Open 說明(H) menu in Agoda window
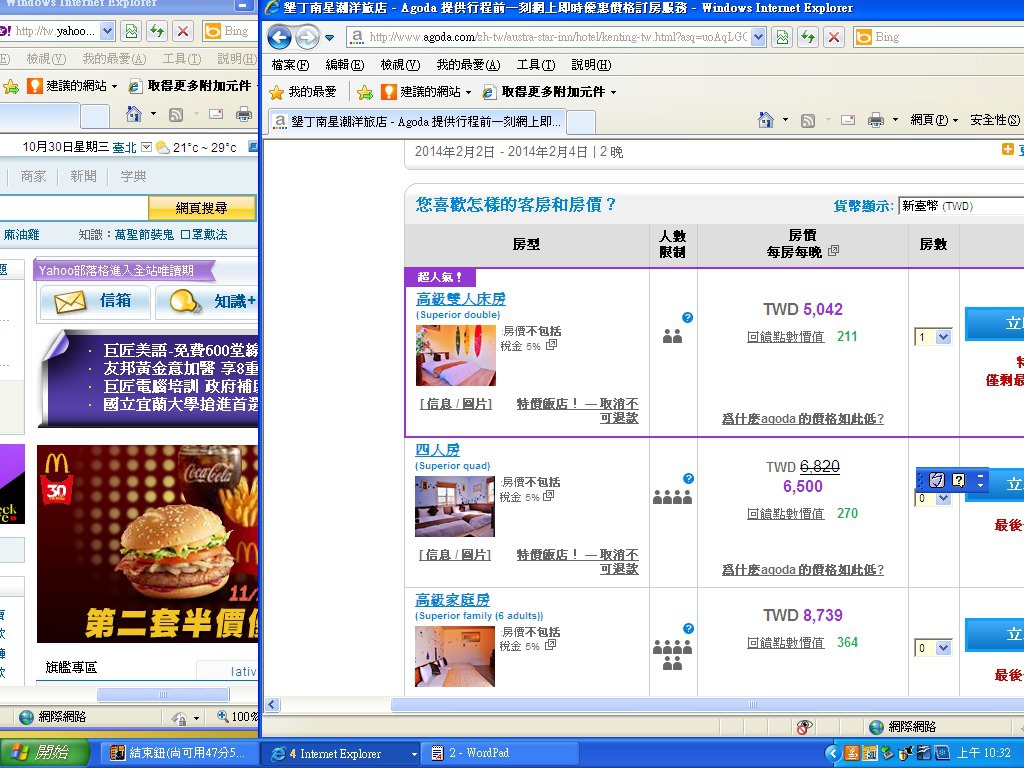Image resolution: width=1024 pixels, height=768 pixels. point(591,65)
